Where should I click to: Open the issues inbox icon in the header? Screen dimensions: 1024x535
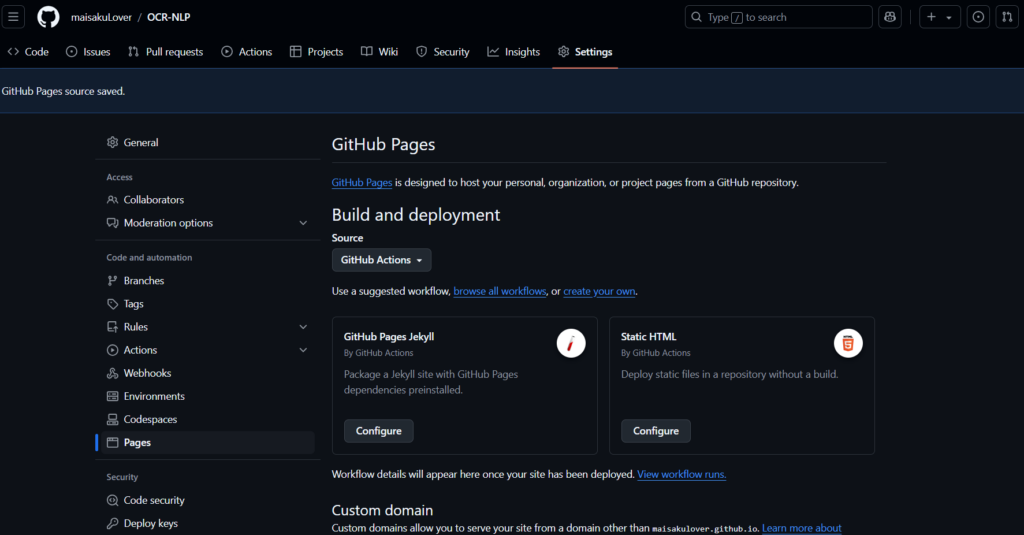pyautogui.click(x=978, y=17)
